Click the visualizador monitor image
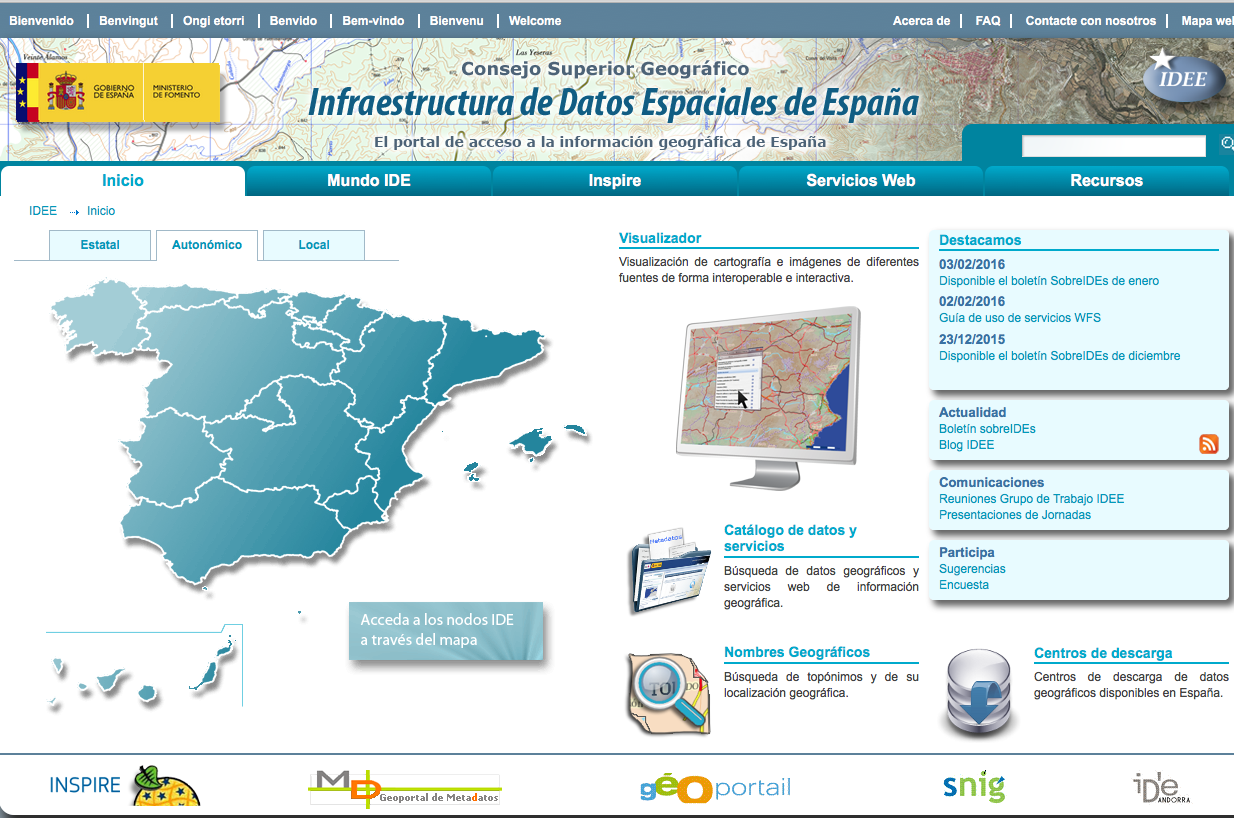Screen dimensions: 1234x818 click(x=767, y=395)
